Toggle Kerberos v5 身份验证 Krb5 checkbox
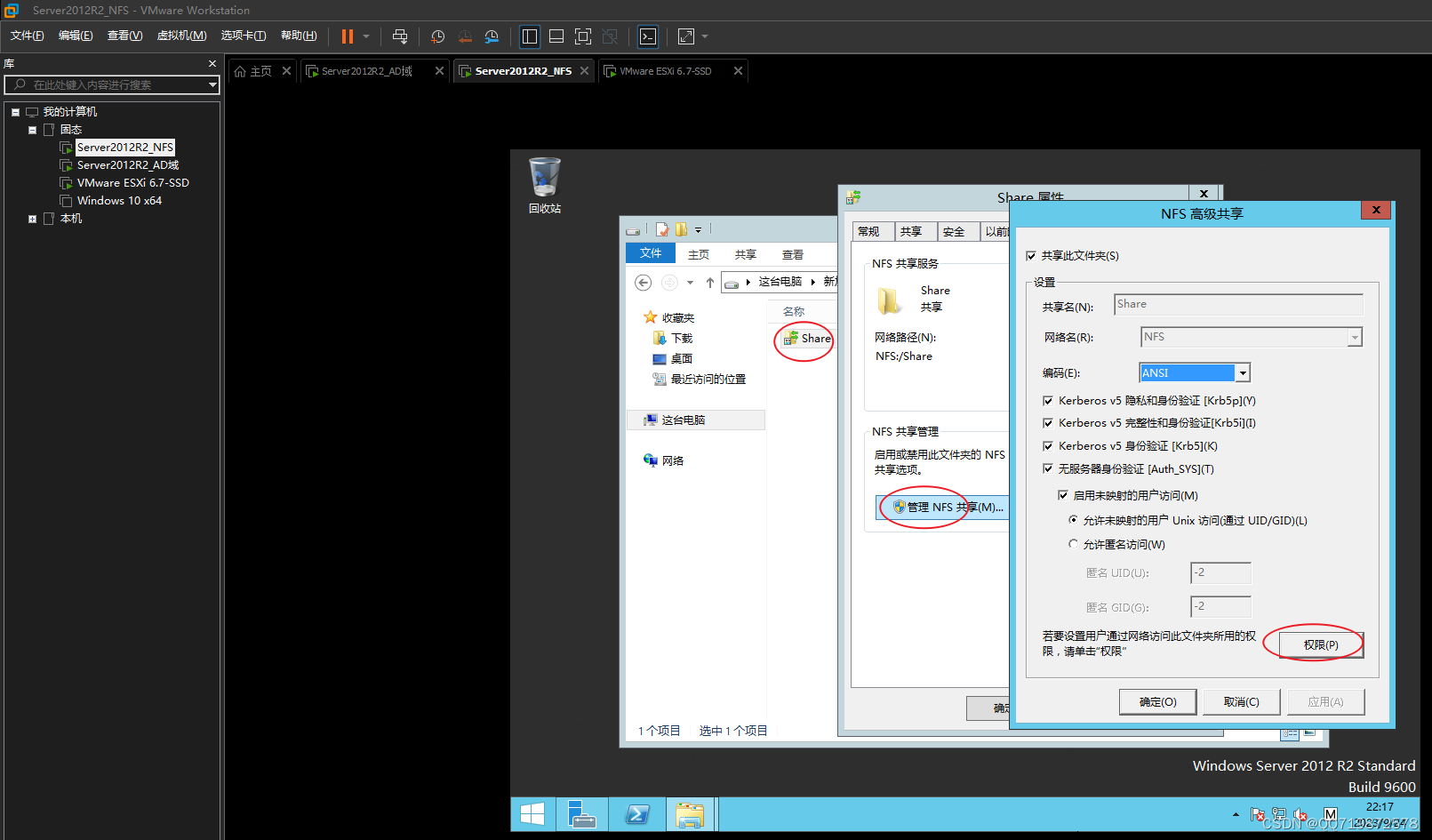 click(1048, 446)
